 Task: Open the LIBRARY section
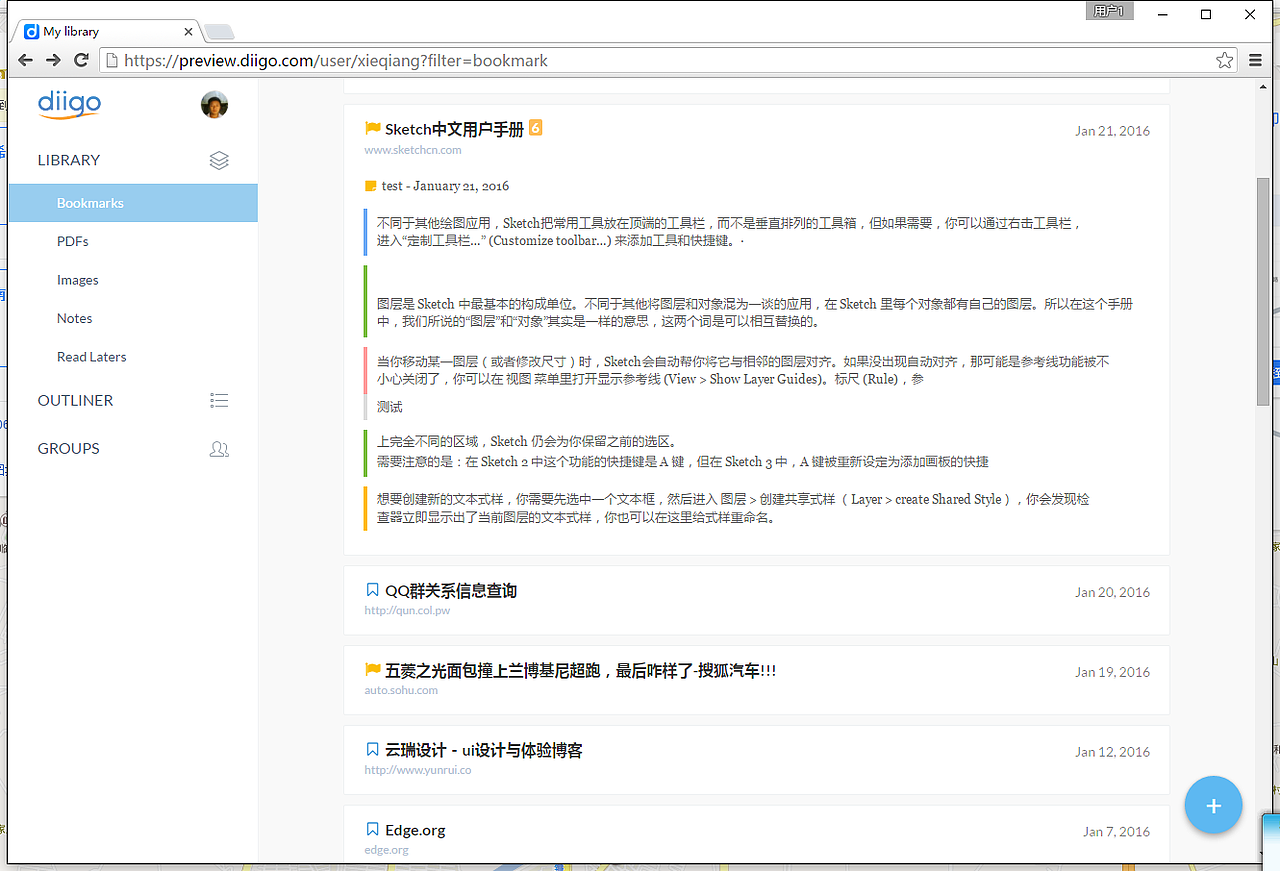coord(69,160)
